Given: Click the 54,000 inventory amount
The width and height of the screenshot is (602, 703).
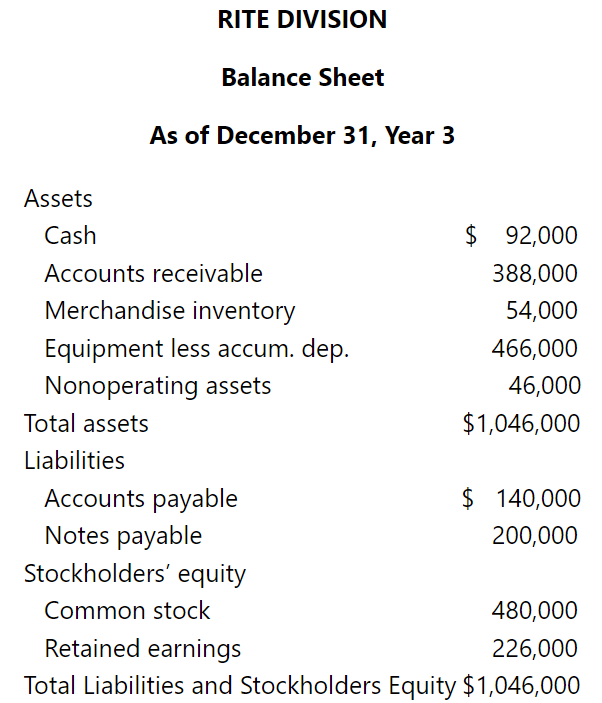Looking at the screenshot, I should (542, 311).
